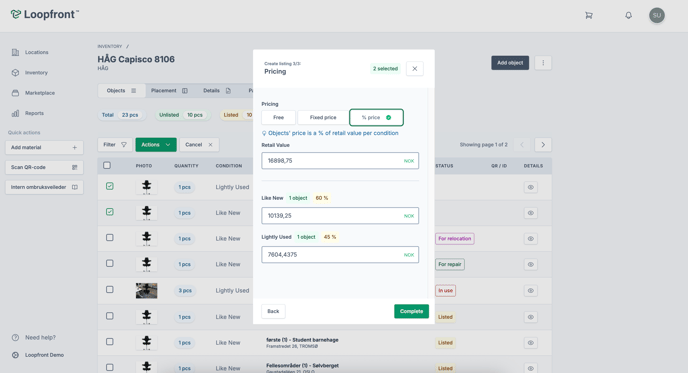Focus the Retail Value input field
The image size is (688, 373).
click(340, 161)
